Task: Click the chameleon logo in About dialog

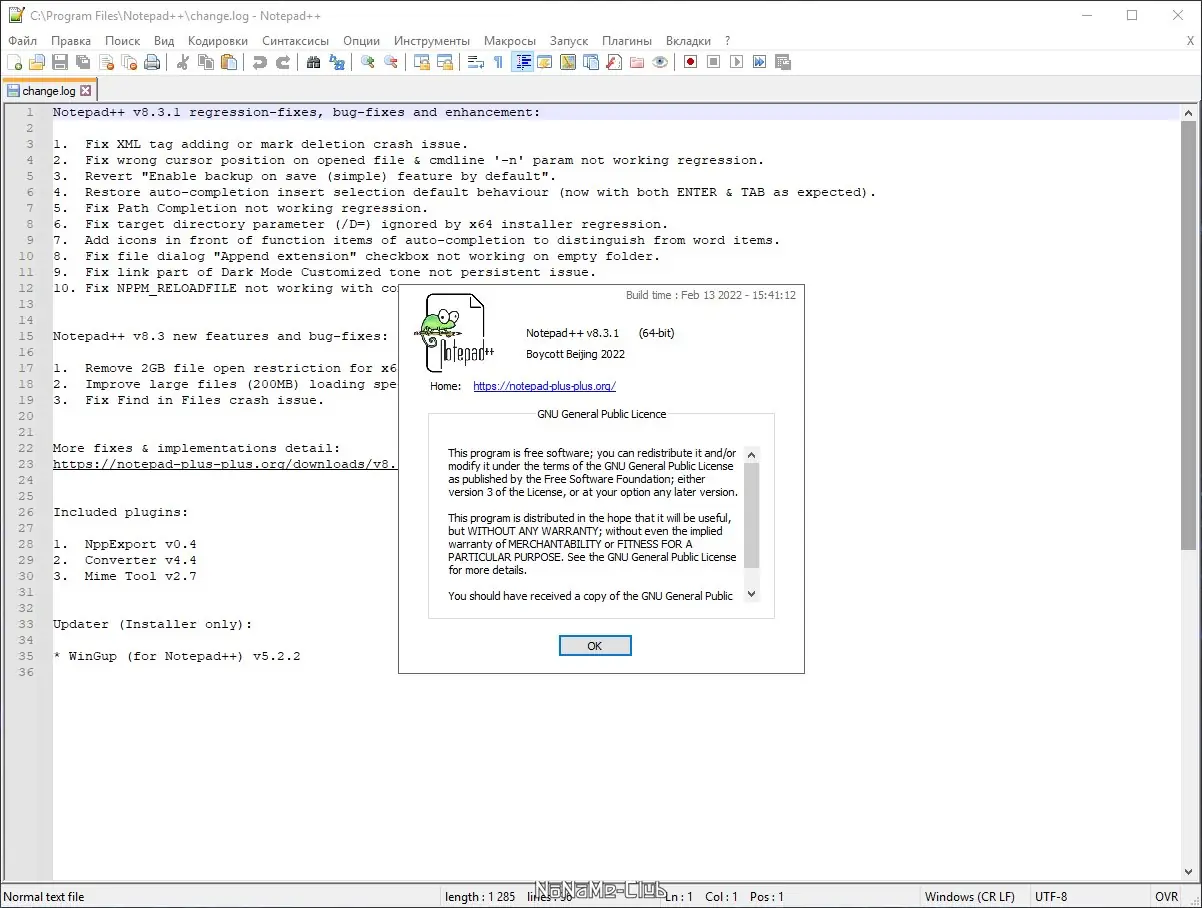Action: [x=454, y=331]
